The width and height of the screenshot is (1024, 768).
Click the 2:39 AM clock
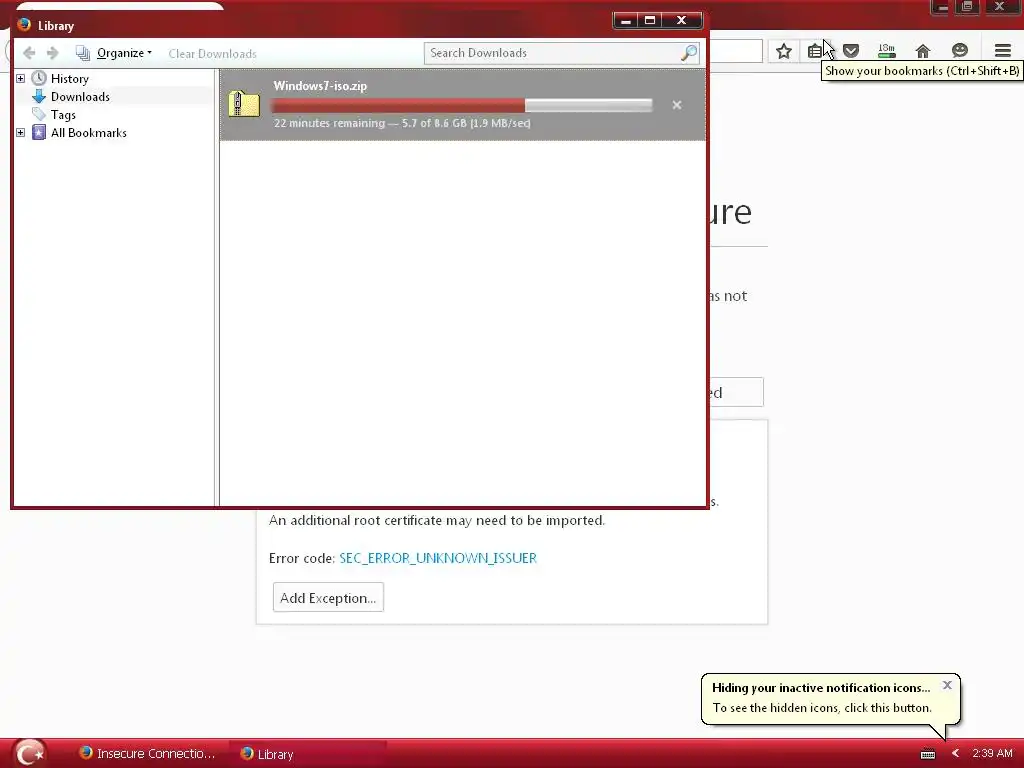(992, 754)
